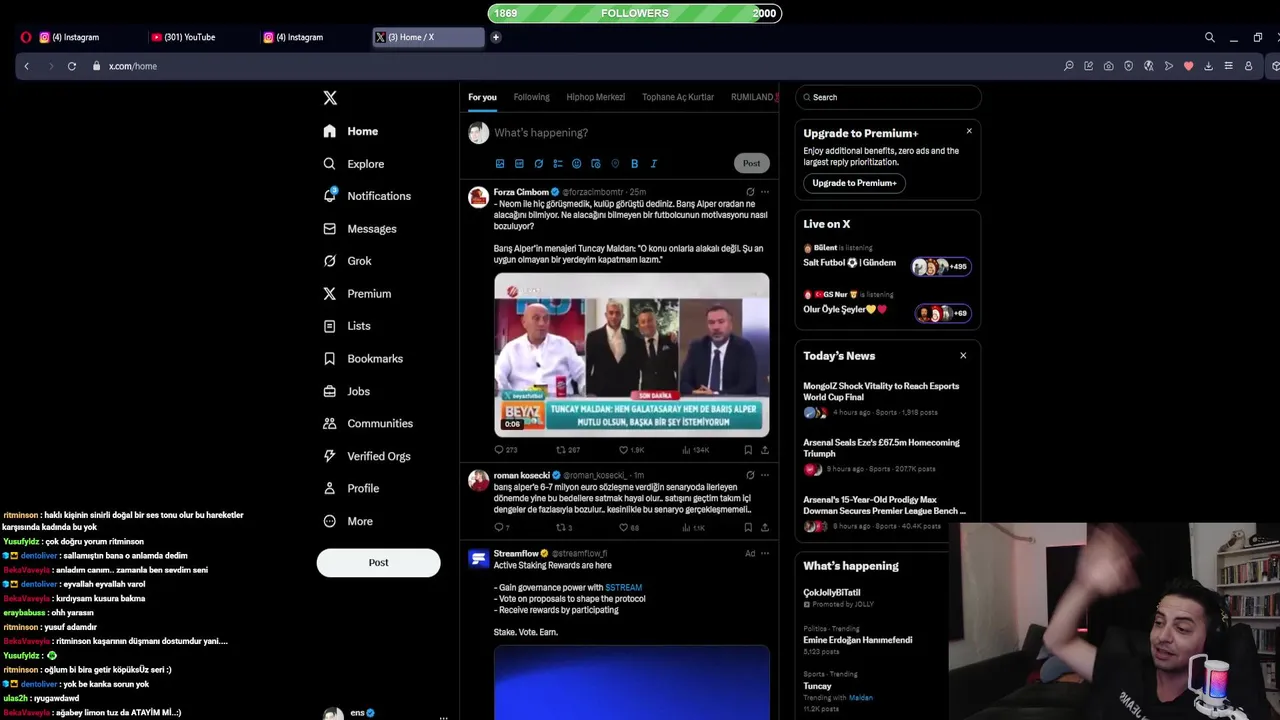Open Premium in the sidebar

[x=357, y=294]
